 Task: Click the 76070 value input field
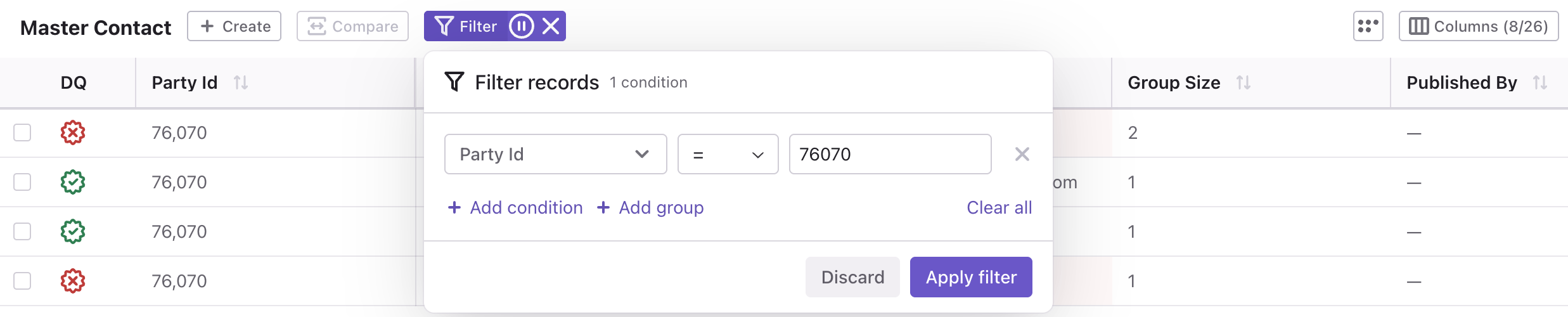point(890,154)
